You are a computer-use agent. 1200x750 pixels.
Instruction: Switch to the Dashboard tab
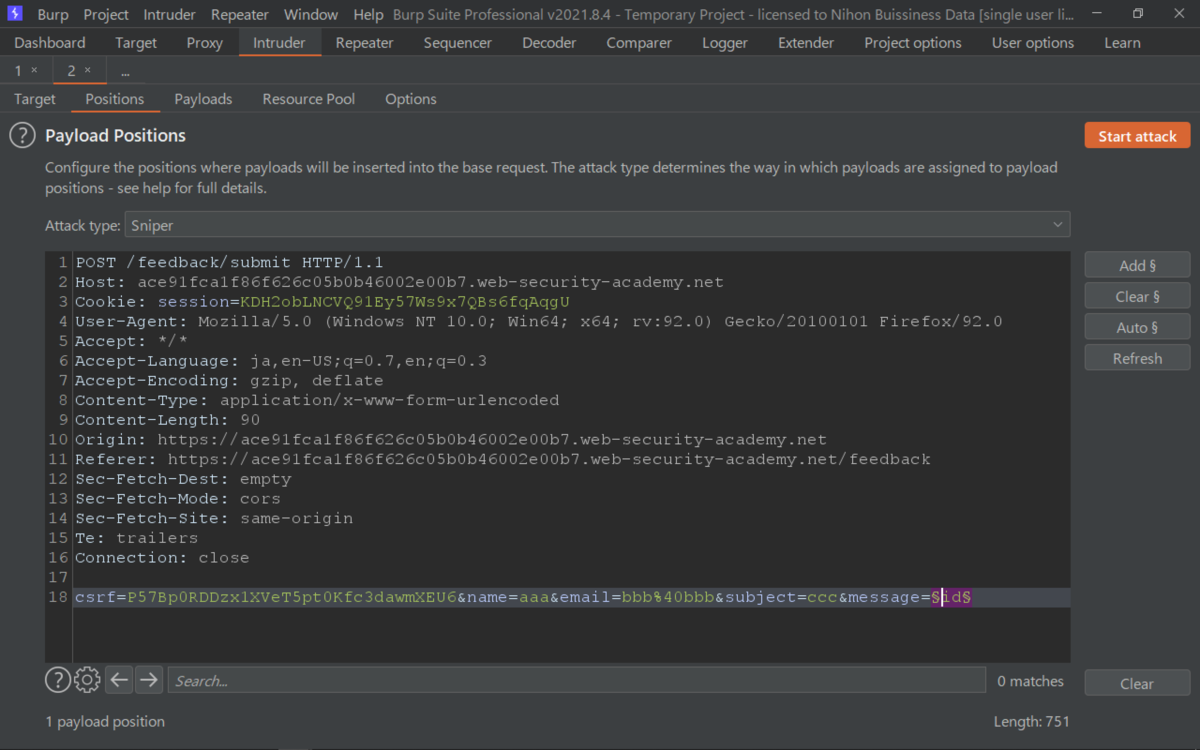(50, 43)
